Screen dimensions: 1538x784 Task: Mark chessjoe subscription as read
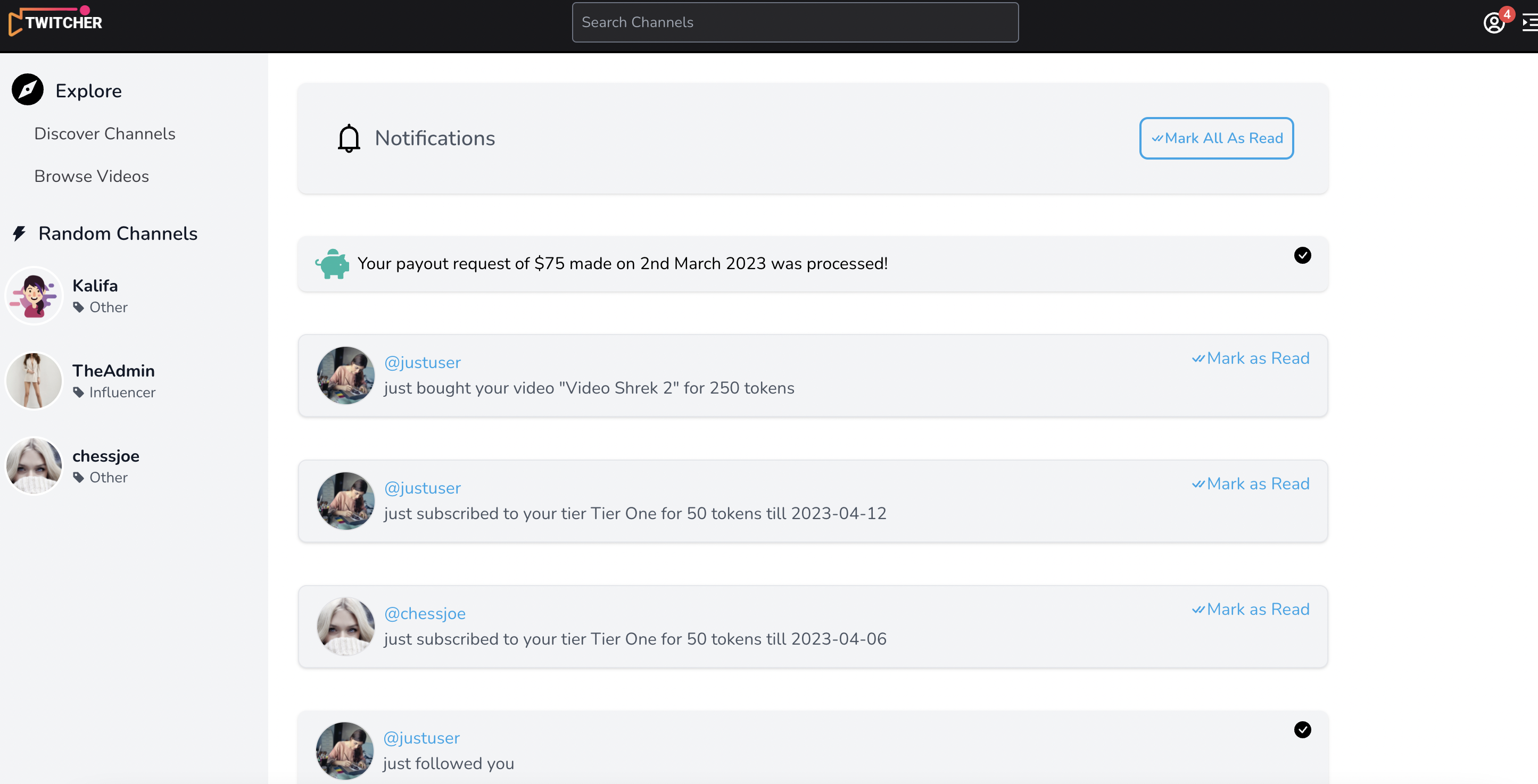1250,609
